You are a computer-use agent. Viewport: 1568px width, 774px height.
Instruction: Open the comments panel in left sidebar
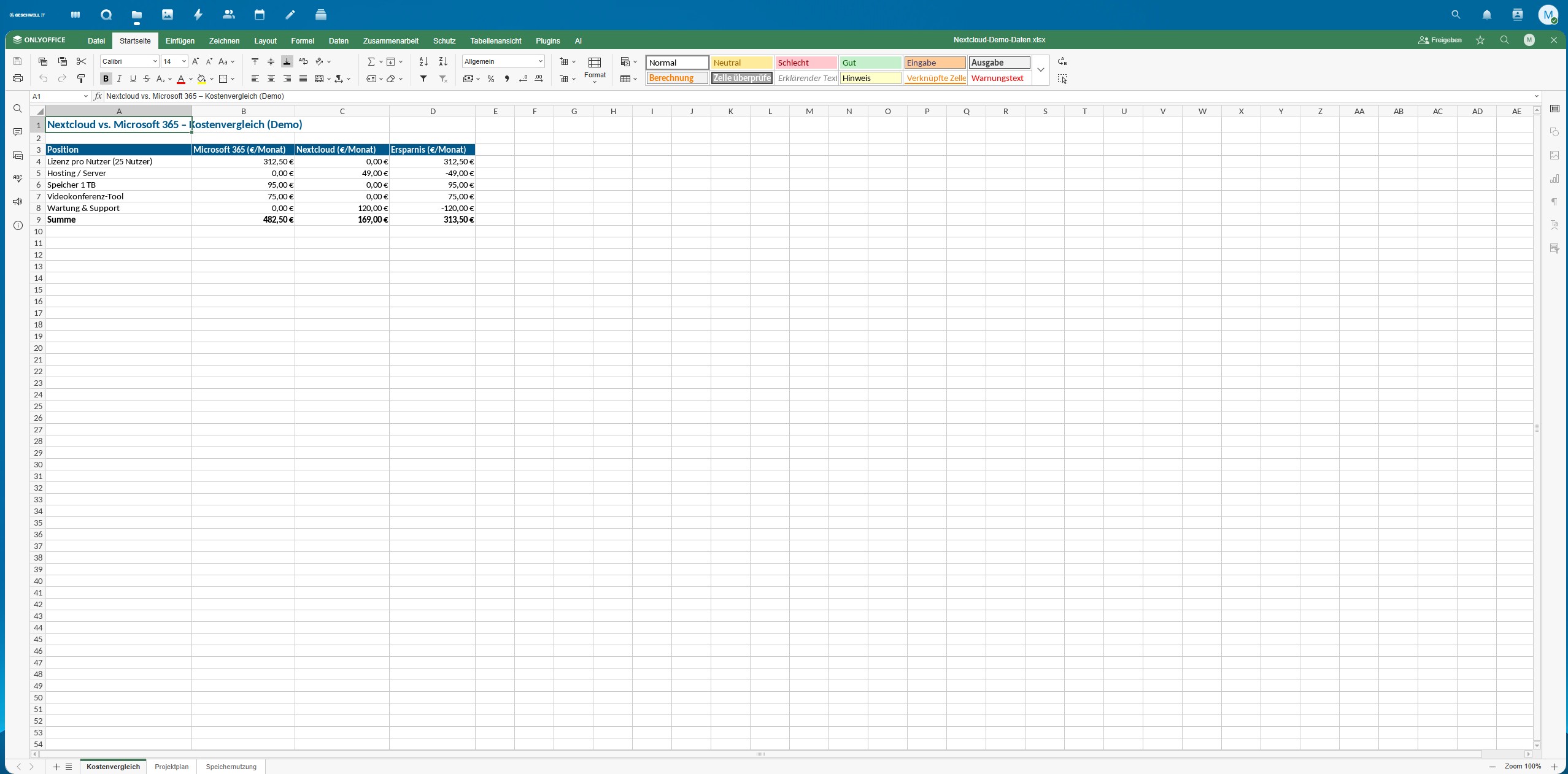point(18,132)
